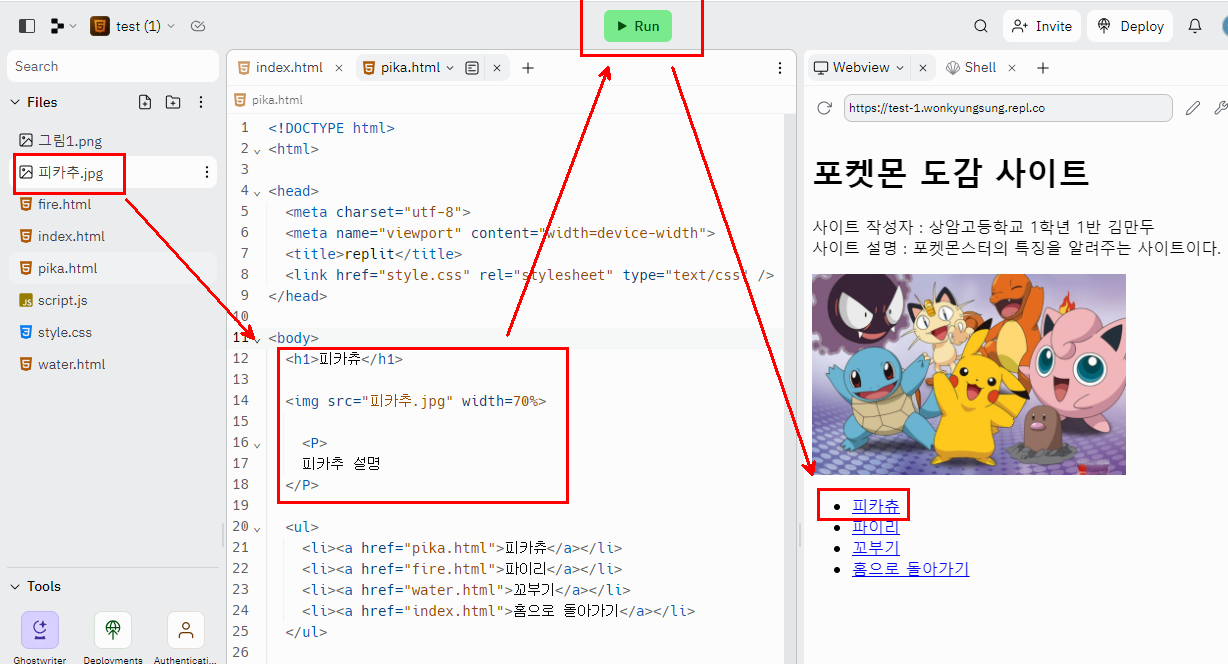Image resolution: width=1228 pixels, height=664 pixels.
Task: Open the 꼬부기 link in webview
Action: pyautogui.click(x=876, y=548)
